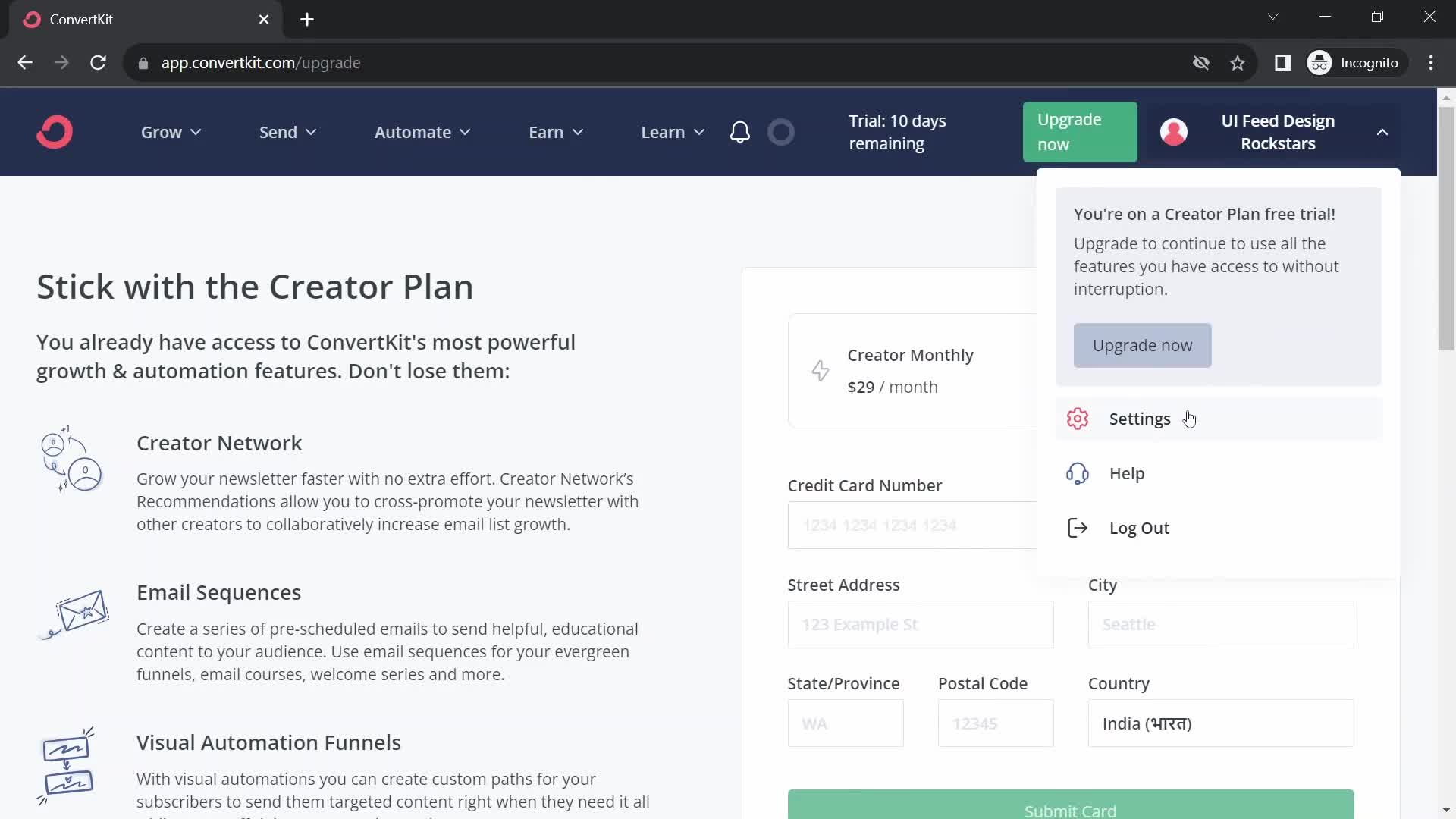Open the tab search chevron
The image size is (1456, 819).
[1273, 17]
